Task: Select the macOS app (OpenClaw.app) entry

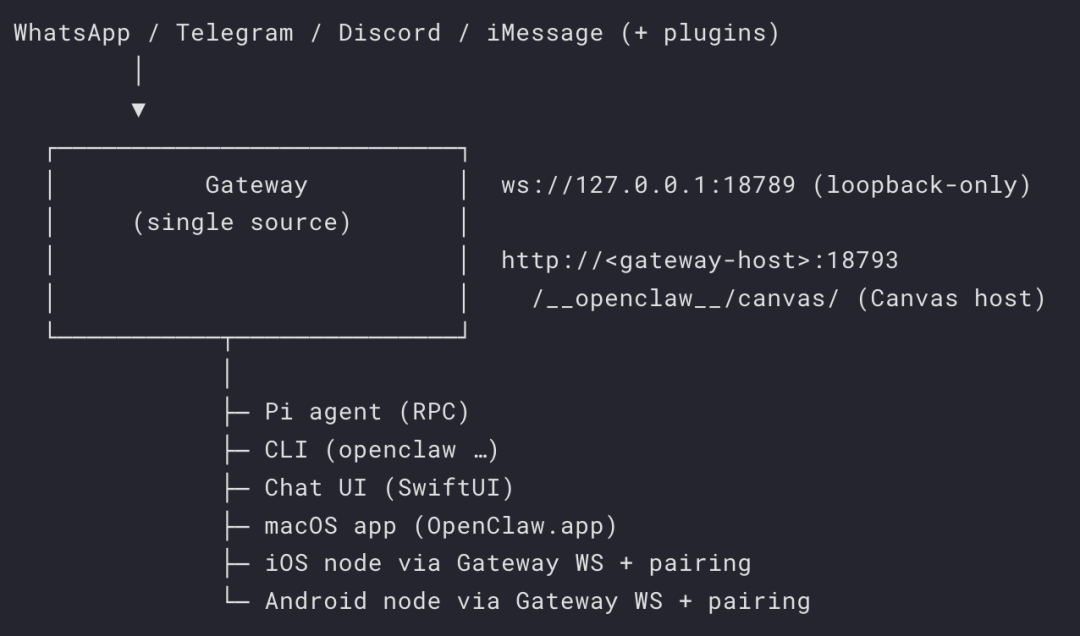Action: click(440, 526)
